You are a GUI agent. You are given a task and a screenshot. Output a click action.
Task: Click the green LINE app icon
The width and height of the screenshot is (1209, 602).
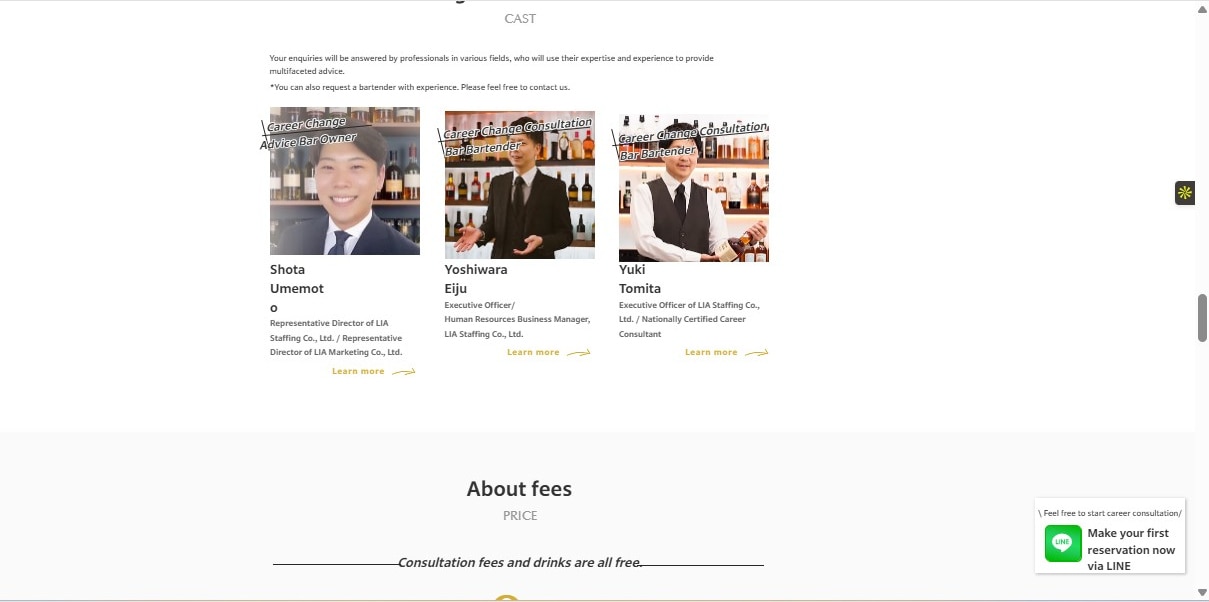point(1063,543)
